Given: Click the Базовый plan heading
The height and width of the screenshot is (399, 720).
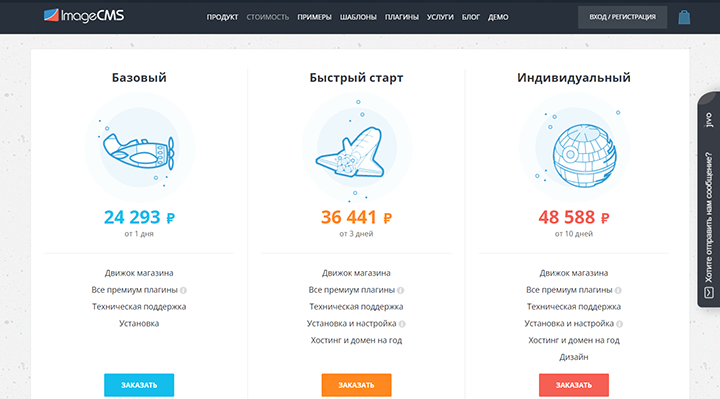Looking at the screenshot, I should click(139, 78).
